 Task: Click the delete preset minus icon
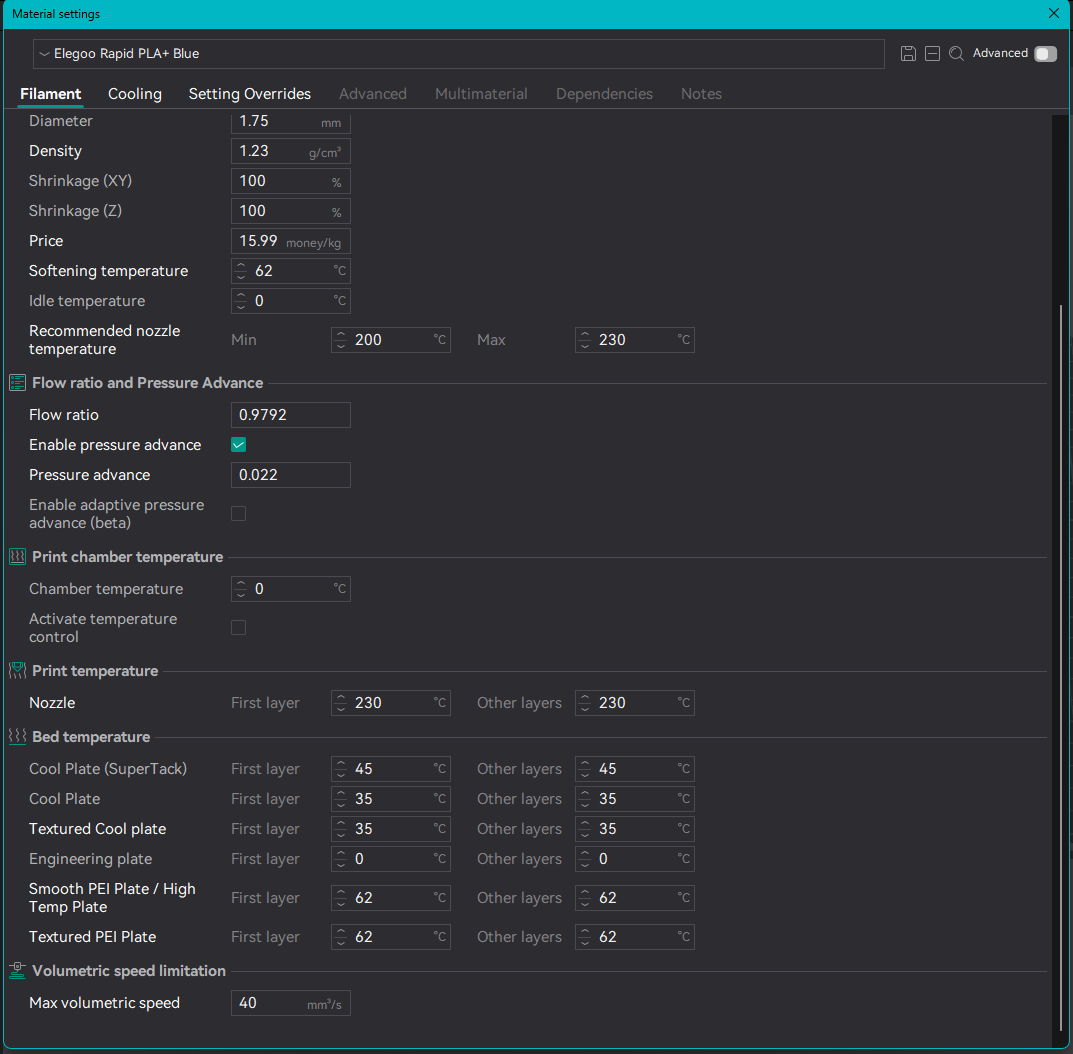(932, 53)
